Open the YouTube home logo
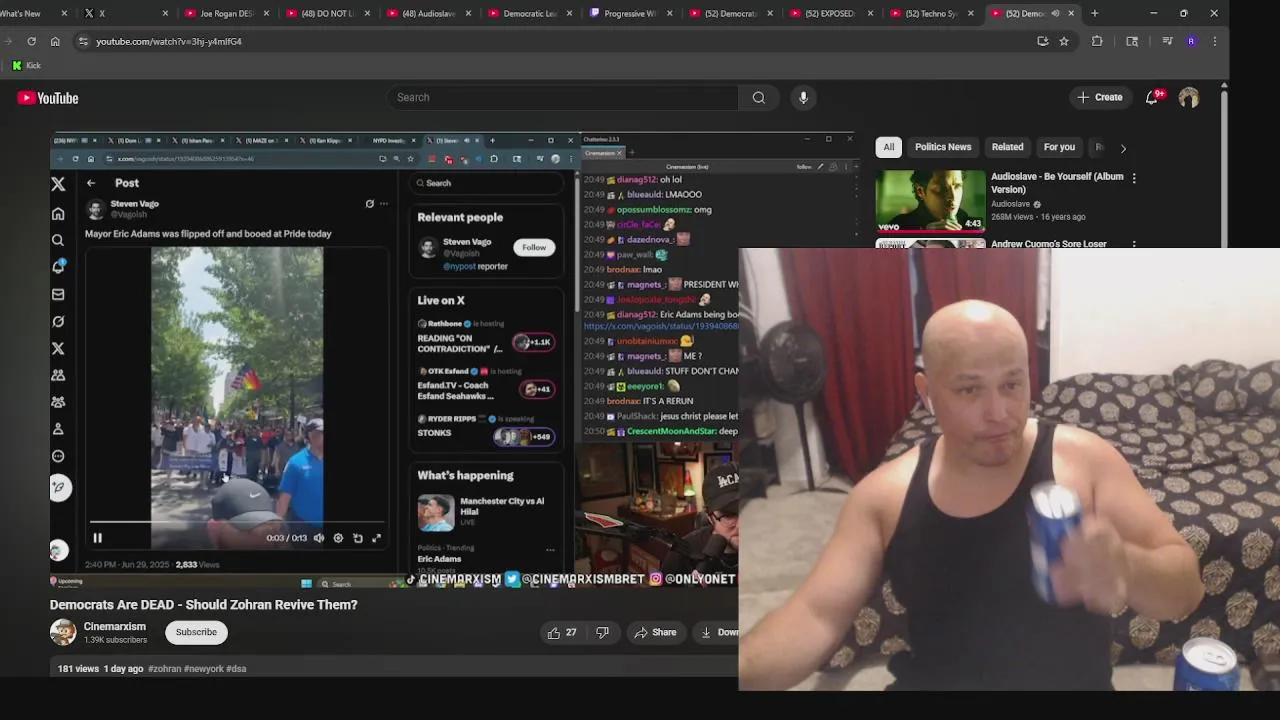Image resolution: width=1280 pixels, height=720 pixels. 48,98
